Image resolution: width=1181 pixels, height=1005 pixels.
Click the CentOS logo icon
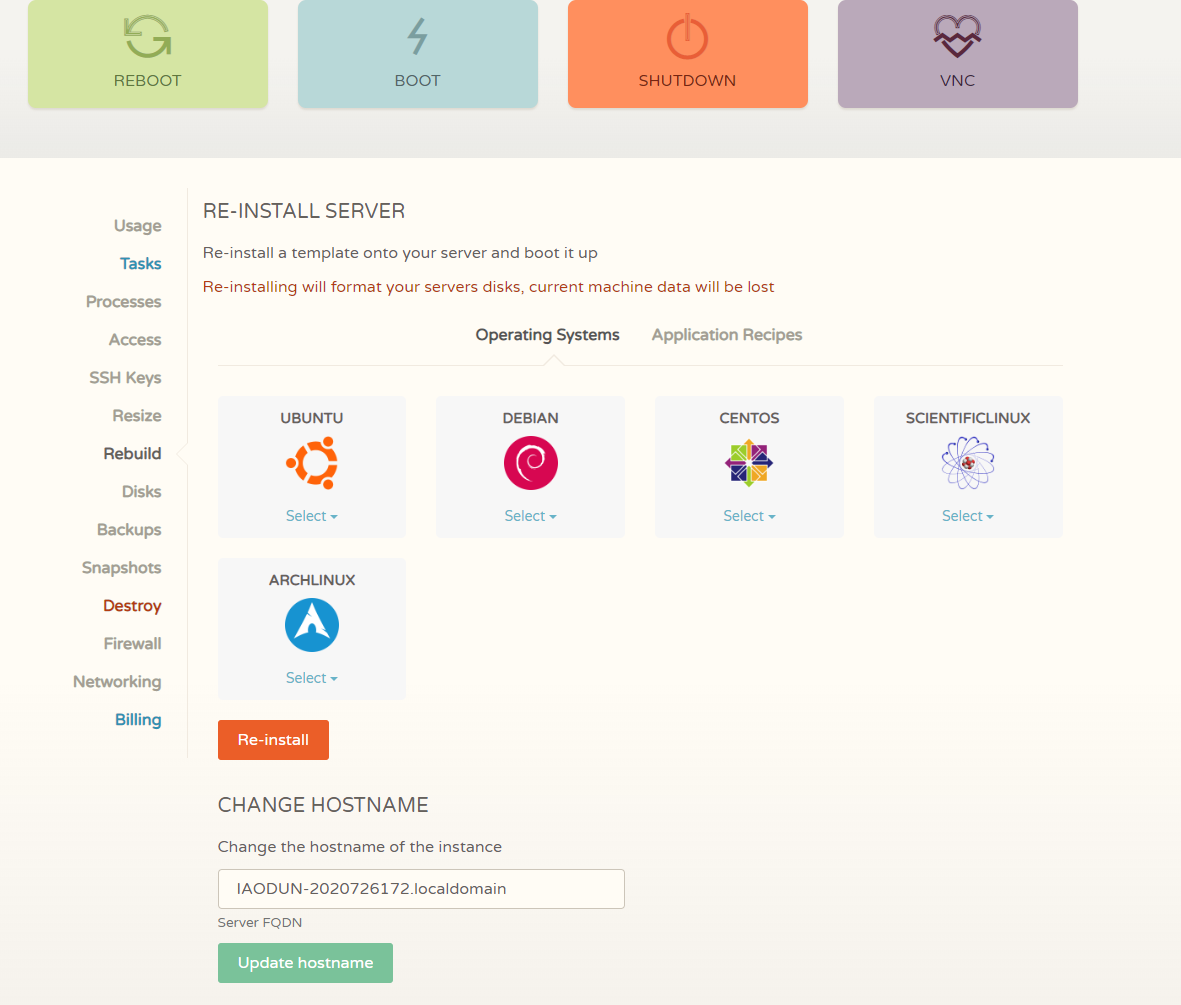(x=749, y=463)
